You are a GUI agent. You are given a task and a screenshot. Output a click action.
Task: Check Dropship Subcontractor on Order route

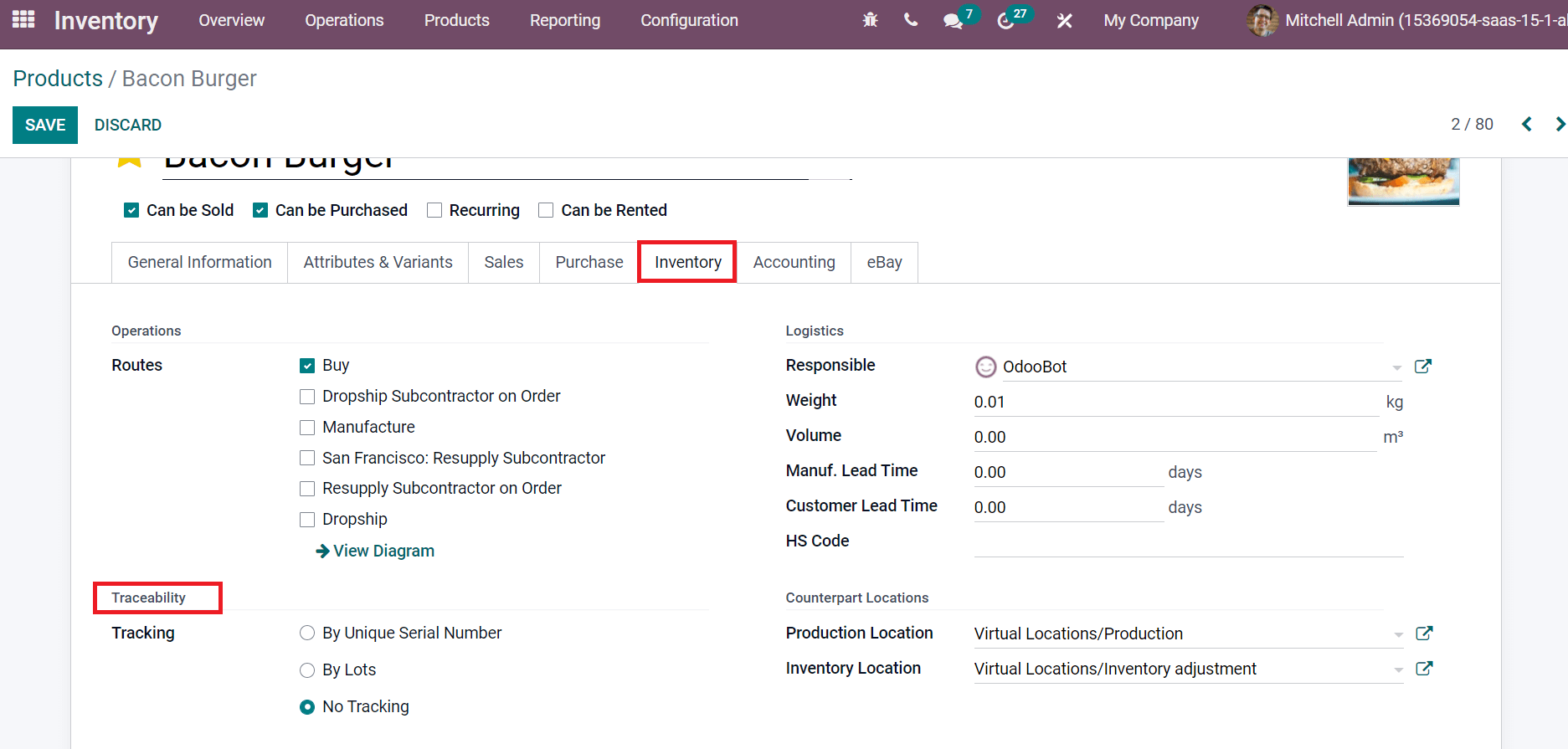307,397
